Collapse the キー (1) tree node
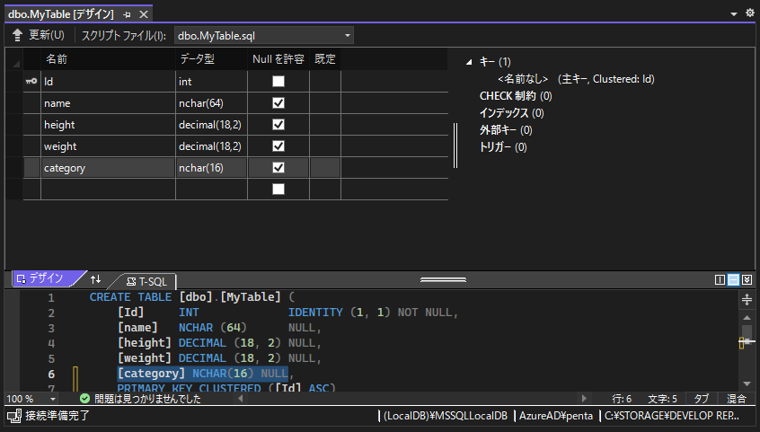Image resolution: width=760 pixels, height=432 pixels. point(469,62)
